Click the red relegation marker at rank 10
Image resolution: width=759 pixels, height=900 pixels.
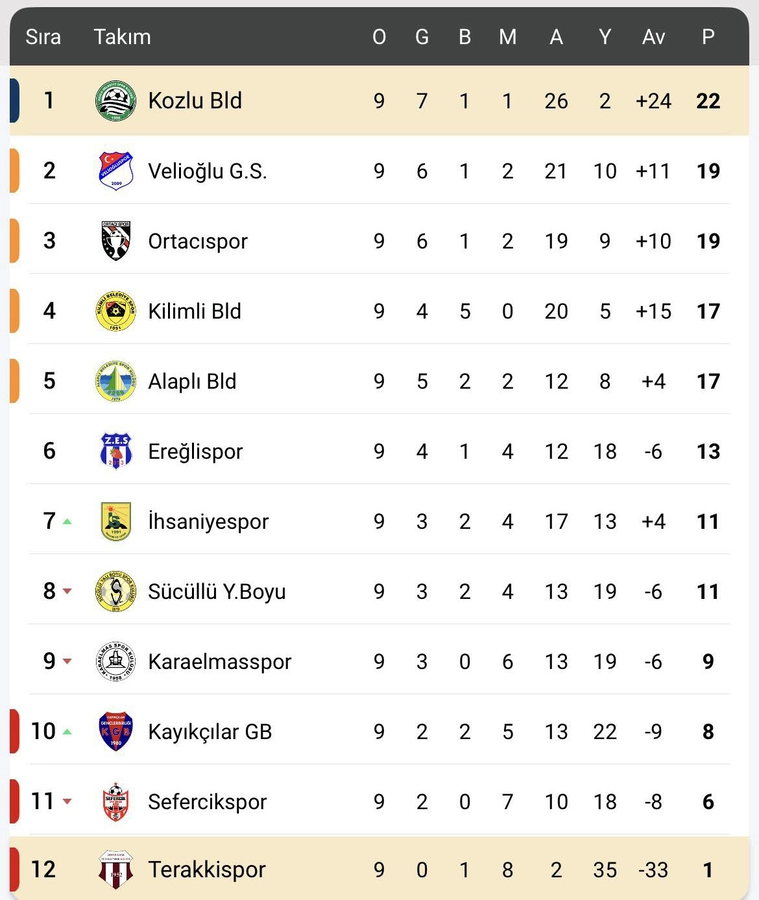14,731
